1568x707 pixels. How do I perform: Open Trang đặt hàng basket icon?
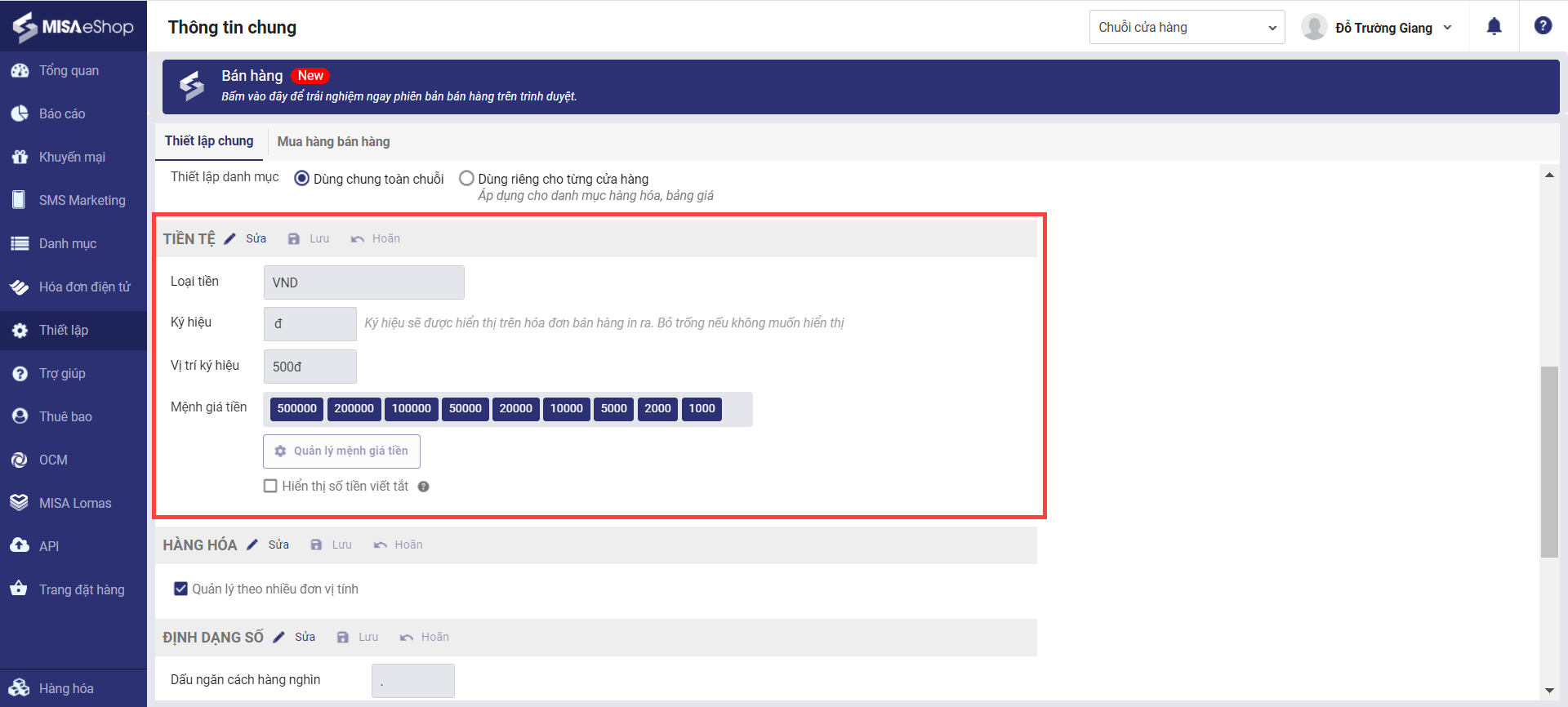point(20,589)
